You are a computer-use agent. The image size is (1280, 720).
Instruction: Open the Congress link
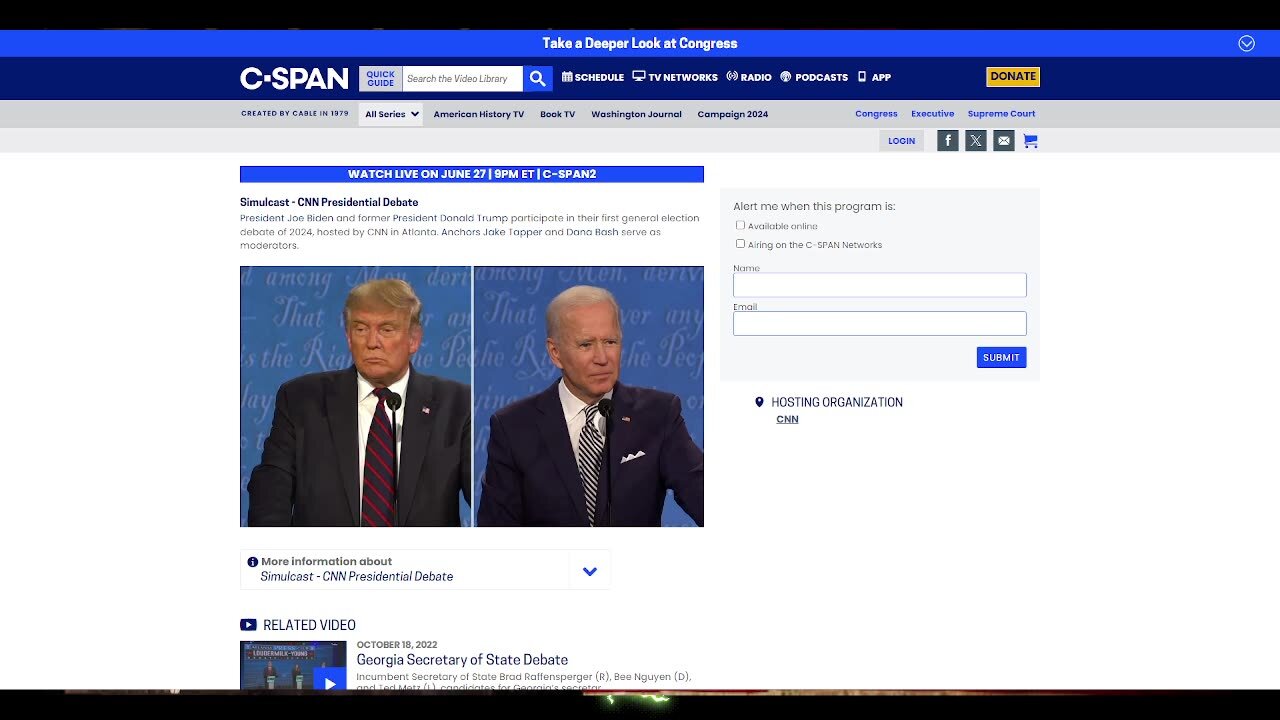[x=876, y=114]
